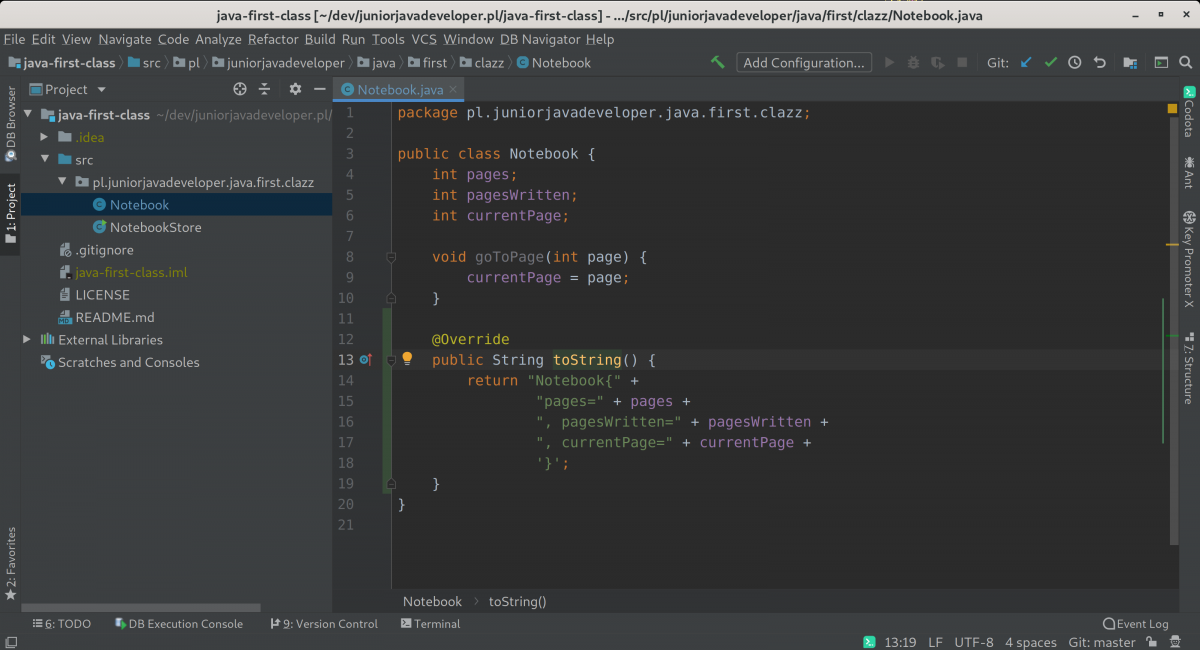This screenshot has height=650, width=1200.
Task: Open Search Everywhere magnifier icon
Action: click(1185, 62)
